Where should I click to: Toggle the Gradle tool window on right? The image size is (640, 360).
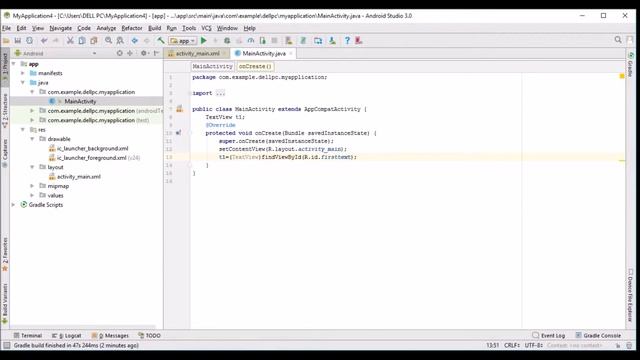coord(631,64)
